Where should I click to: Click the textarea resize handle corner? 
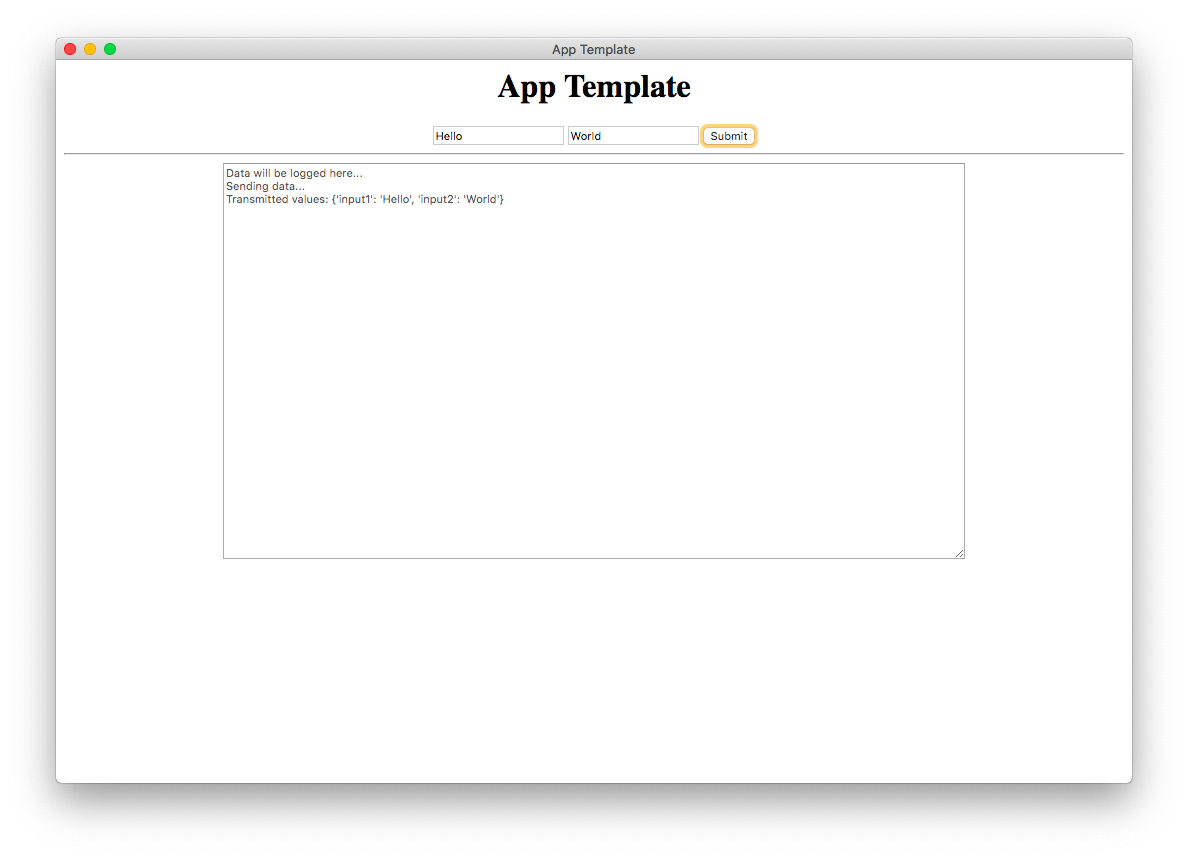pyautogui.click(x=959, y=553)
